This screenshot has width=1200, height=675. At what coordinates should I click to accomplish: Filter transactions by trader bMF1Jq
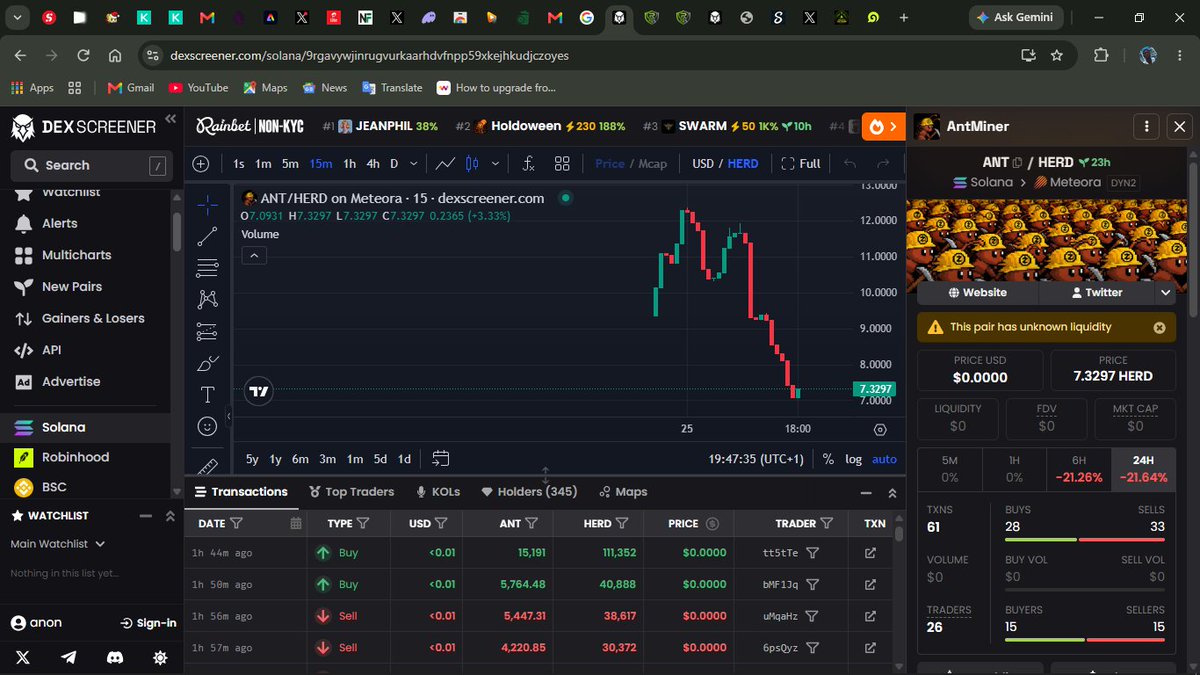point(813,584)
